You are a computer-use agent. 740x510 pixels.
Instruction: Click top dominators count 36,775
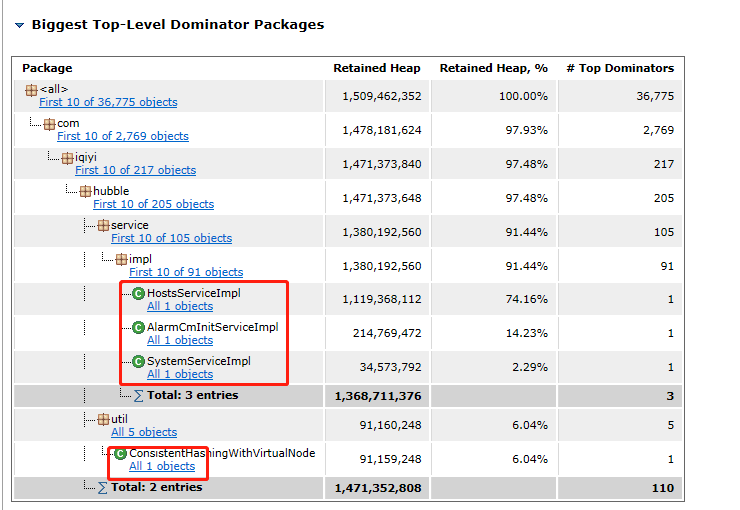655,96
